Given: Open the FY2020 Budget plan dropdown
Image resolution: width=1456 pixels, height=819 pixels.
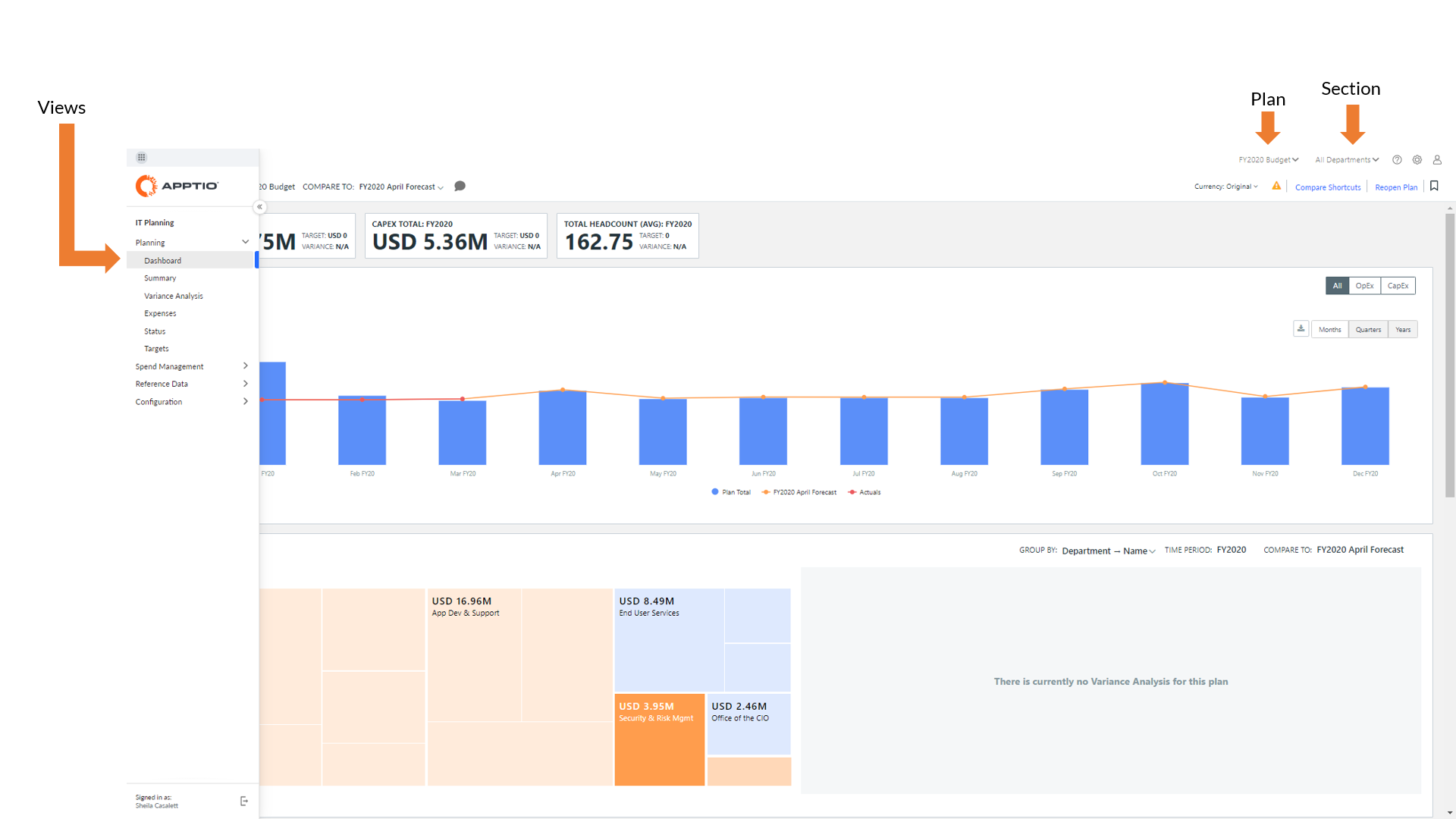Looking at the screenshot, I should 1268,160.
